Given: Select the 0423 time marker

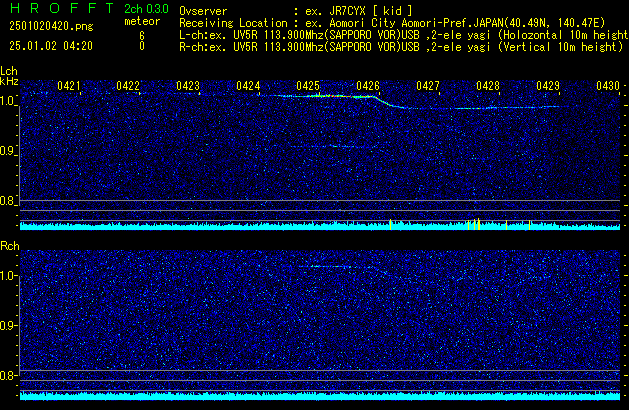Looking at the screenshot, I should tap(188, 86).
